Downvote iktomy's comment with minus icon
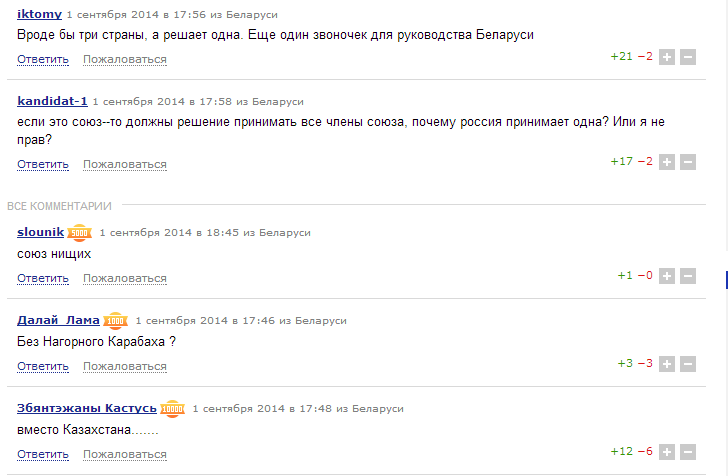728x476 pixels. 688,57
